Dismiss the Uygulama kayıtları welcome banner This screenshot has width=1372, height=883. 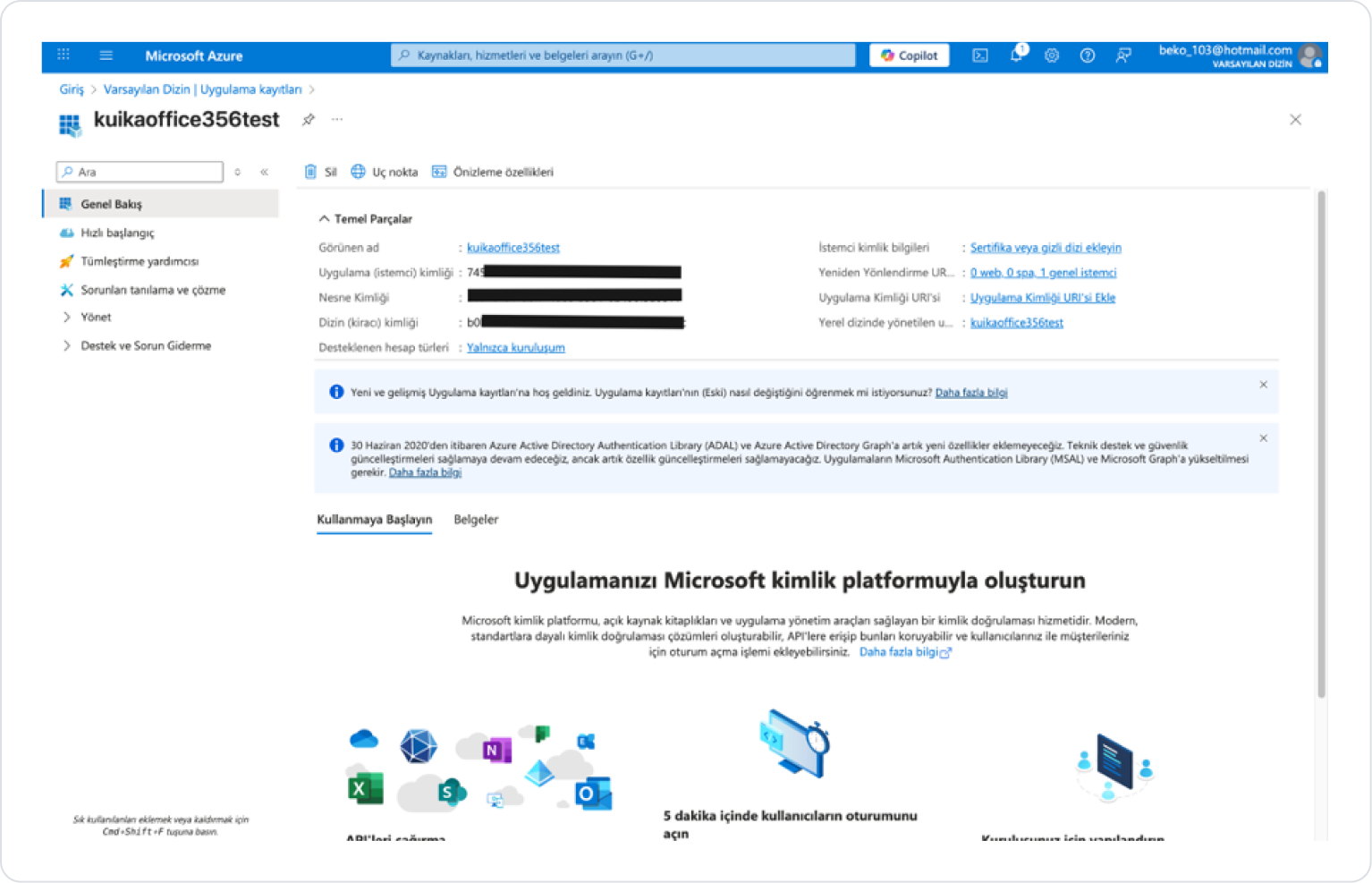1264,385
